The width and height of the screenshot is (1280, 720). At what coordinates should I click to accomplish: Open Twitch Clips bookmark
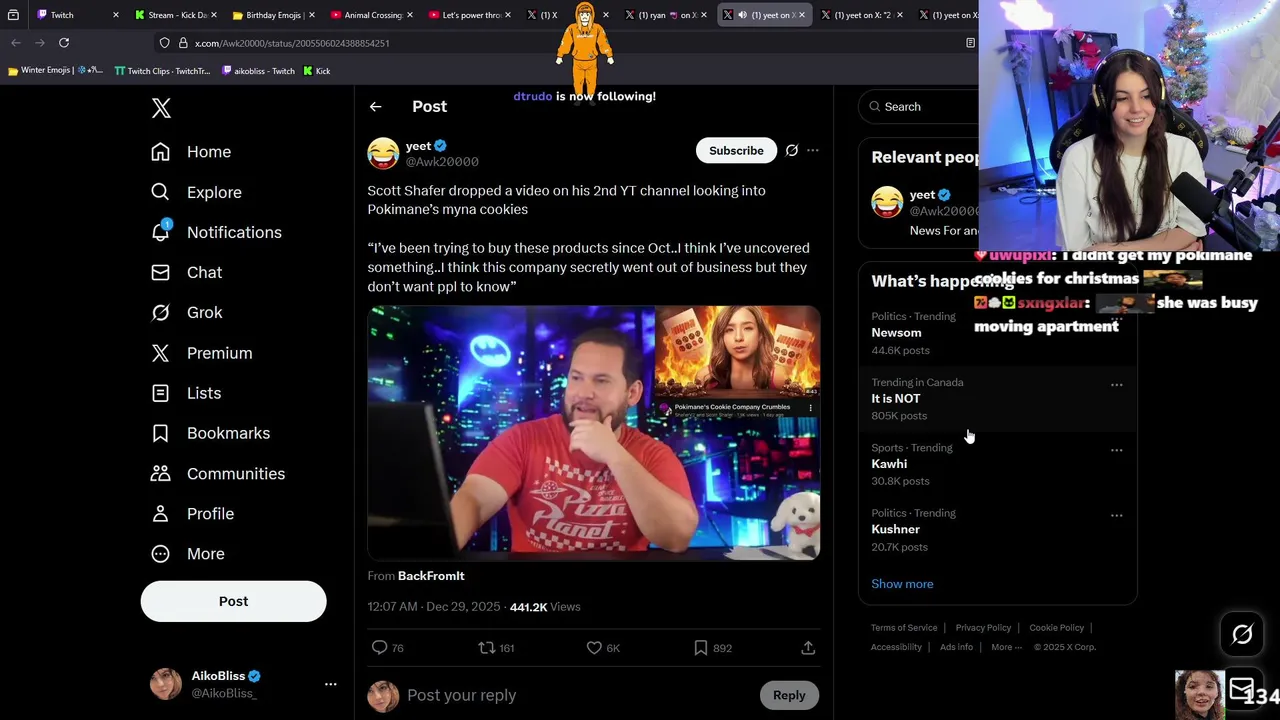coord(162,71)
